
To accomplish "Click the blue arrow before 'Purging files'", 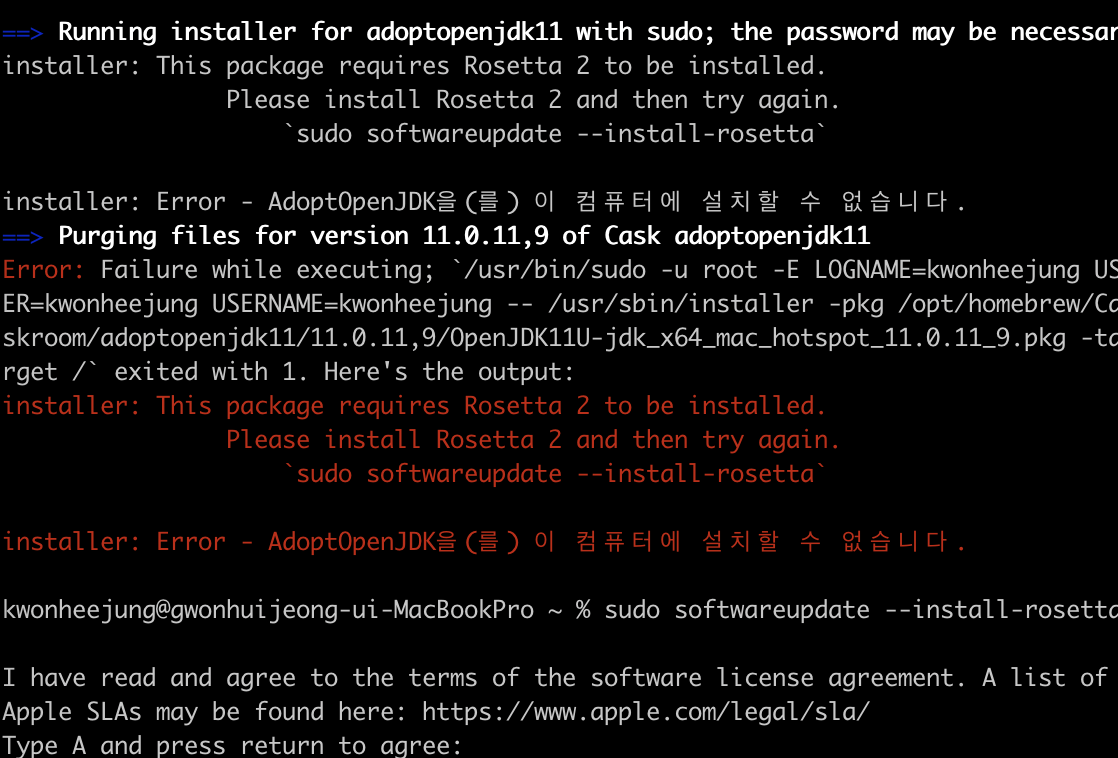I will click(x=23, y=237).
